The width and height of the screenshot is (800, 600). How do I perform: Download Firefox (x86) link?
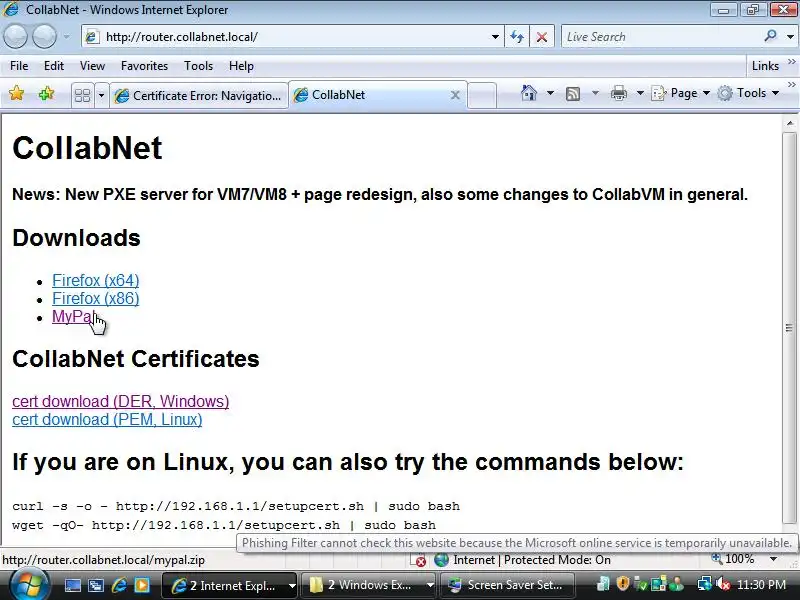95,298
